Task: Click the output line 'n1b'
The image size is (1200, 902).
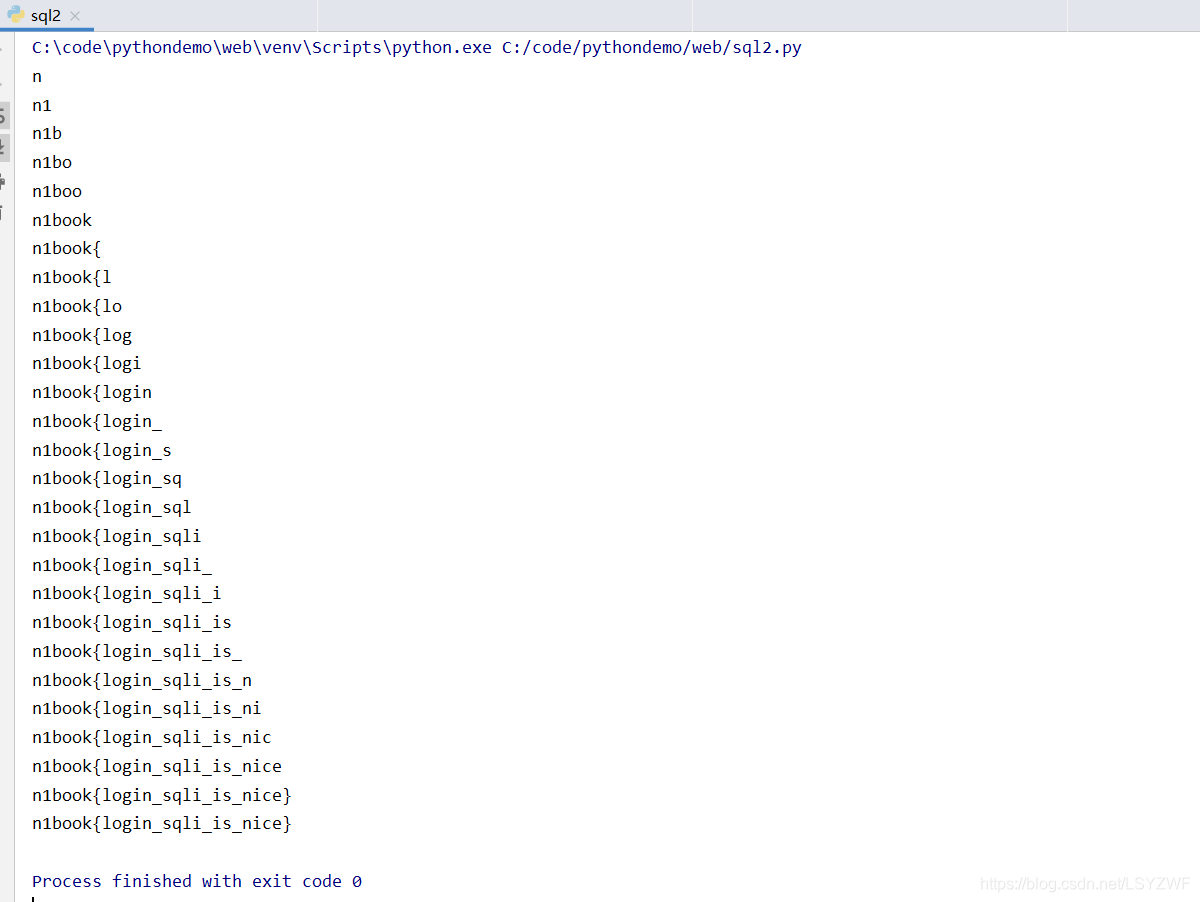Action: [47, 133]
